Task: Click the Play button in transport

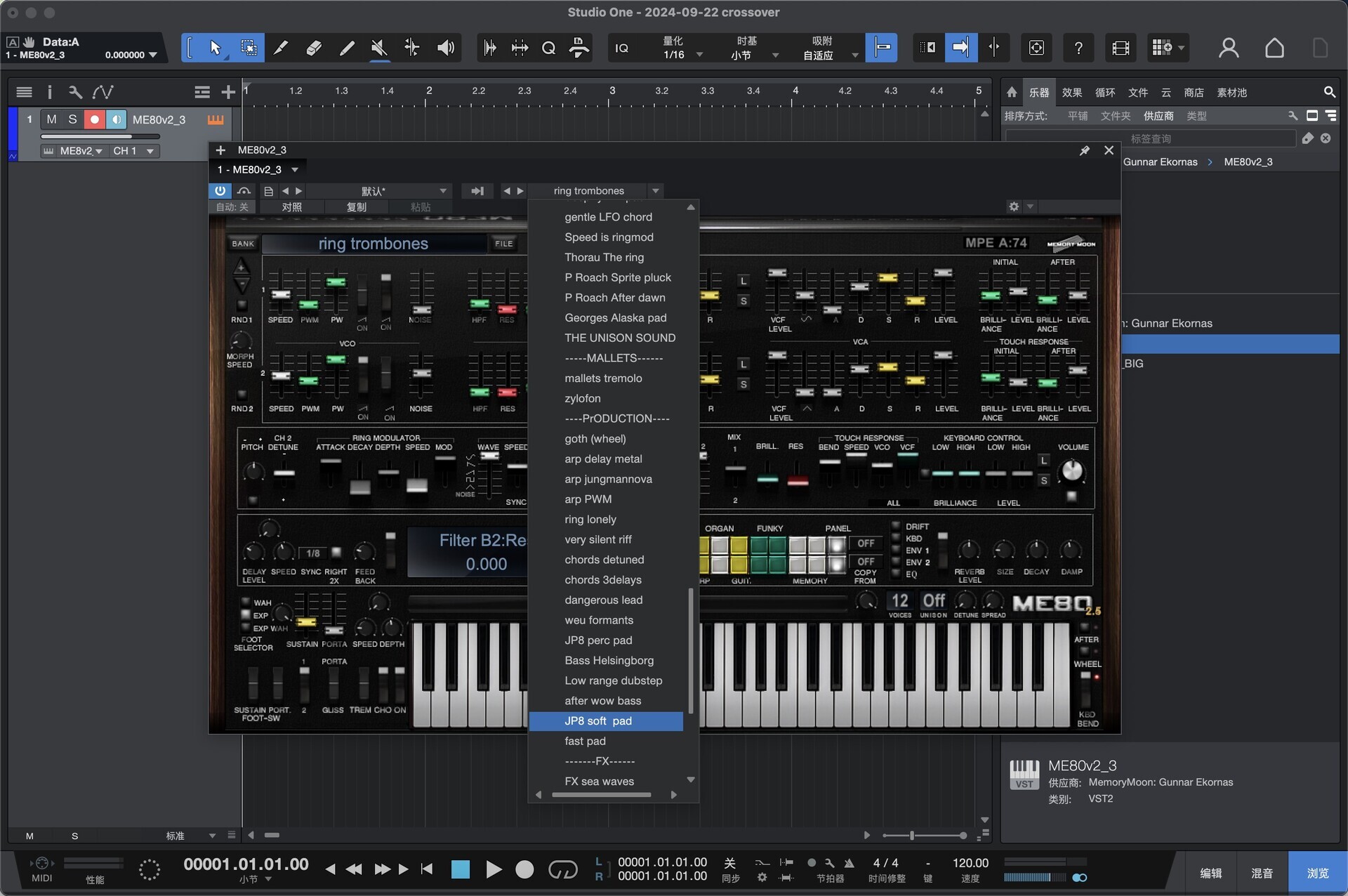Action: click(494, 870)
